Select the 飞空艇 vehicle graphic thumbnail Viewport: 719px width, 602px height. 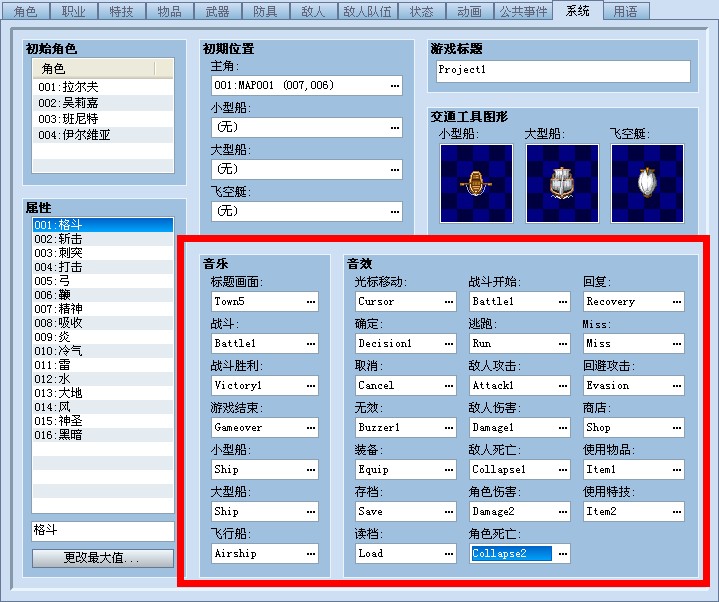(647, 183)
